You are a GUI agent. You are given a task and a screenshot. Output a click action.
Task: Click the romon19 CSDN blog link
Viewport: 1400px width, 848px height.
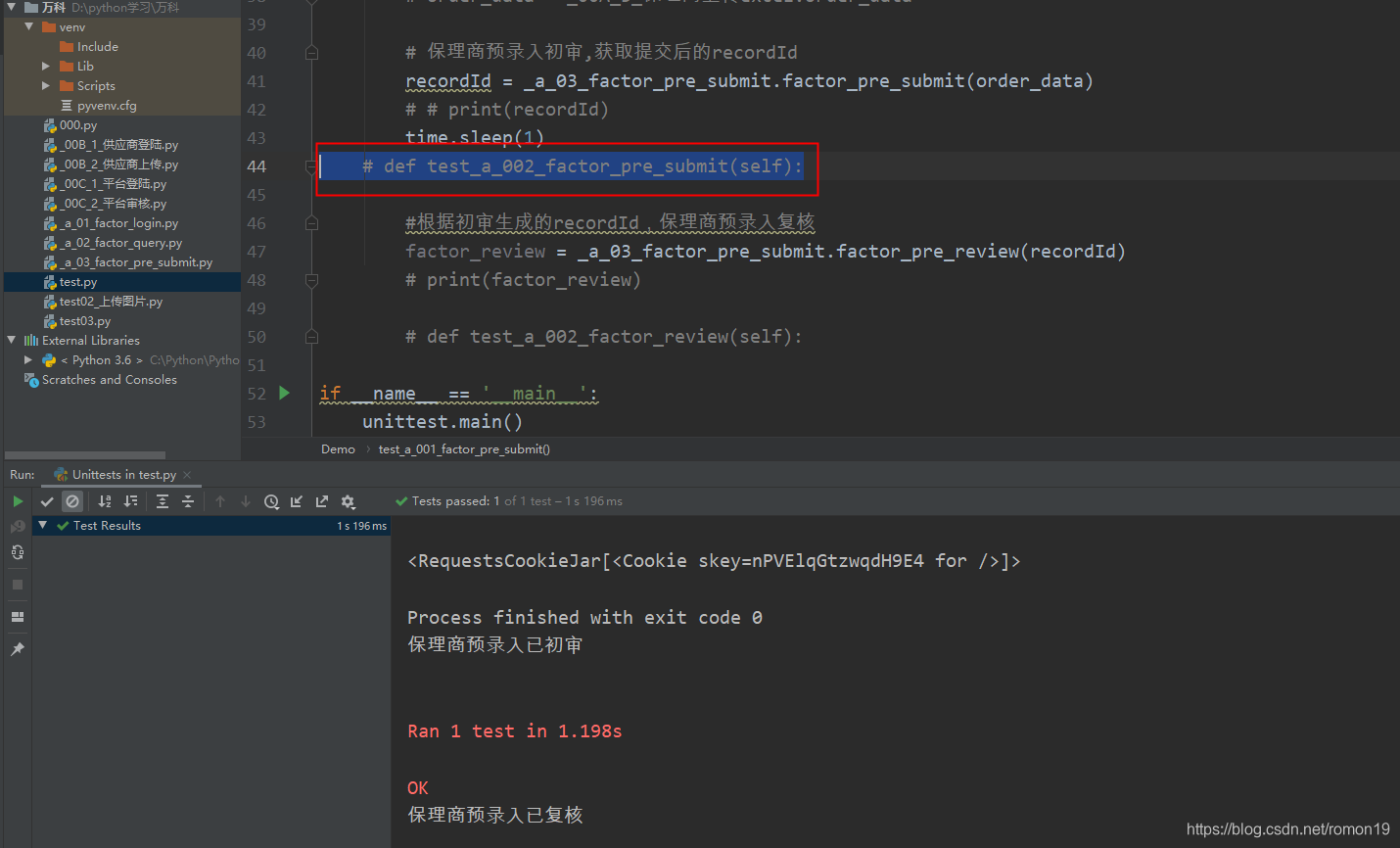(1287, 828)
